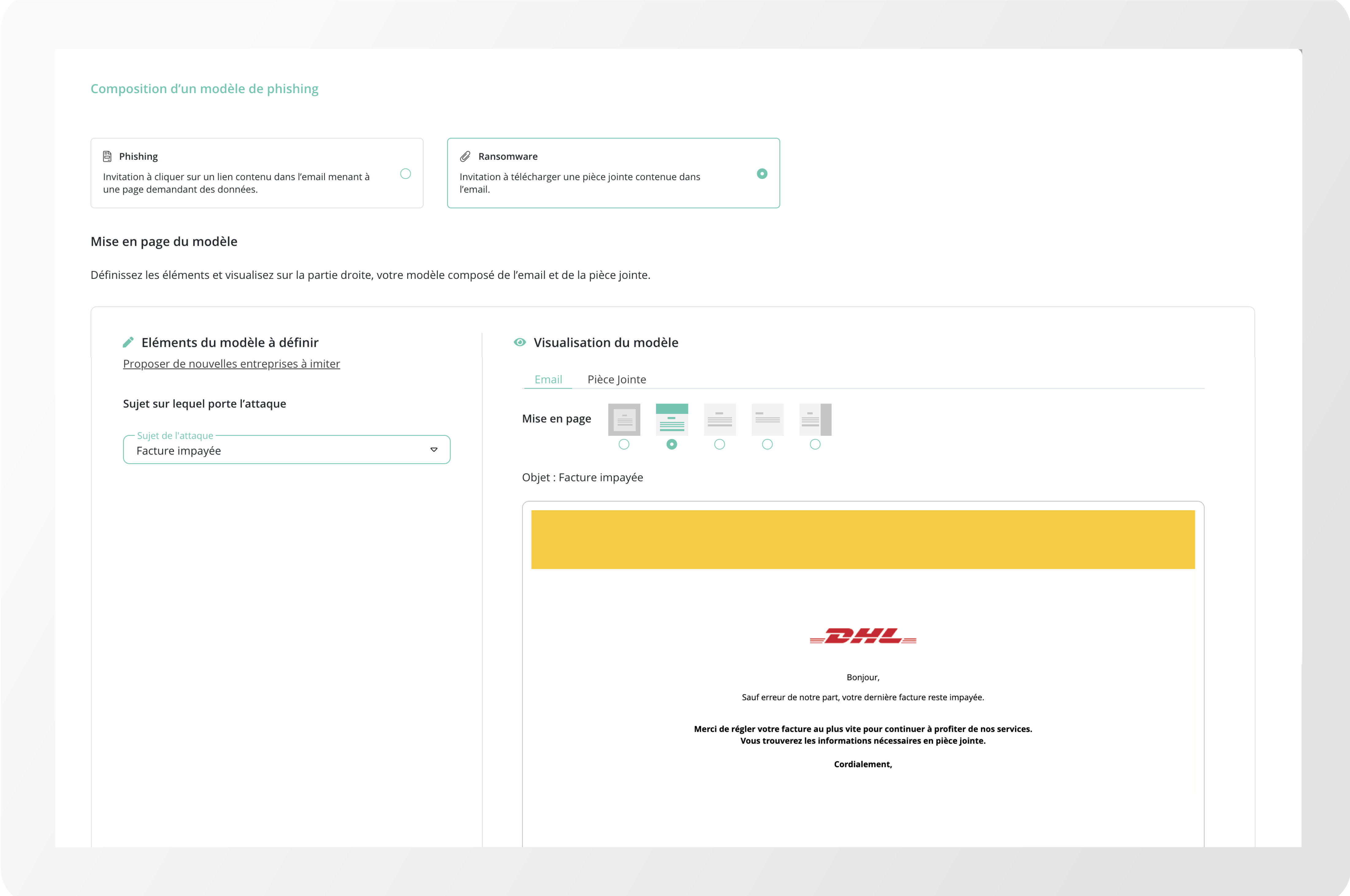Select radio under fourth layout thumbnail
Screen dimensions: 1350x896
tap(767, 445)
